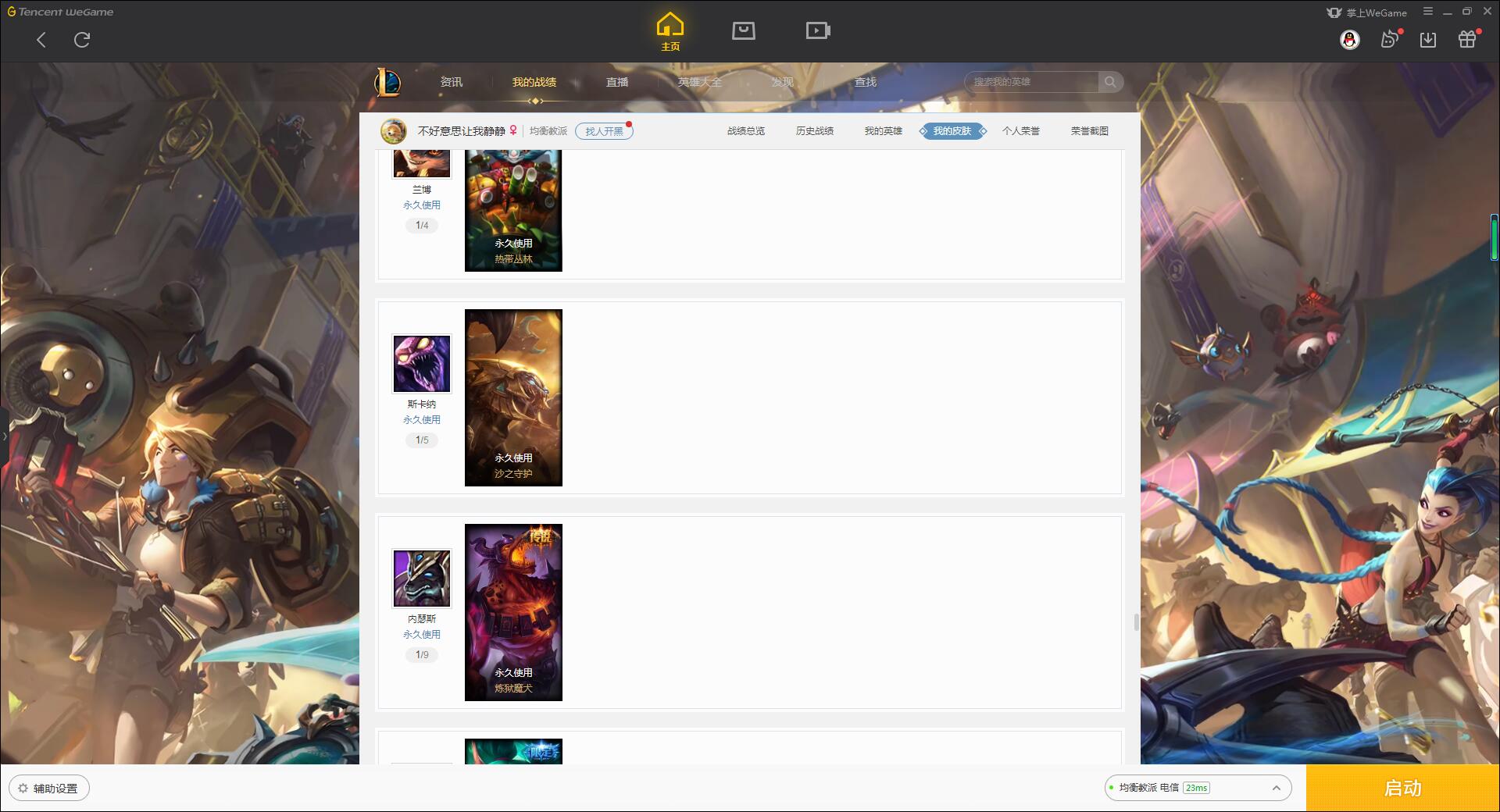
Task: Open the 炼狱魔犬 skin card
Action: pyautogui.click(x=513, y=612)
